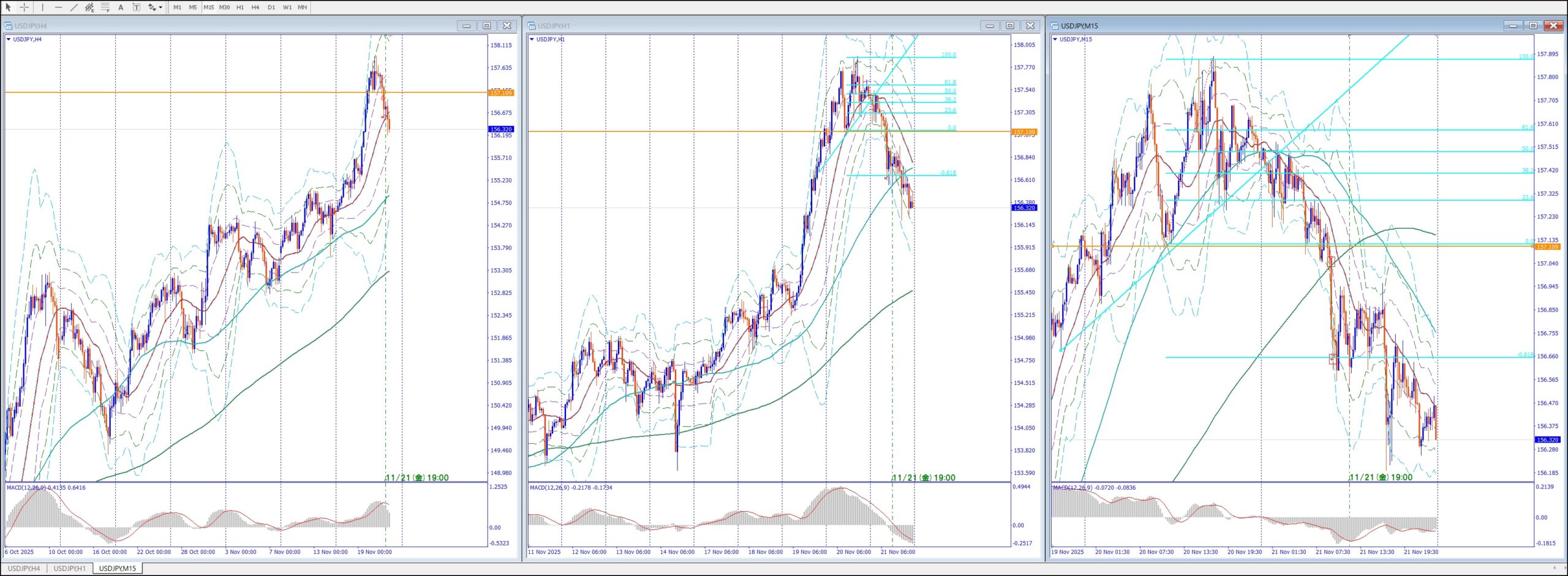This screenshot has height=576, width=1568.
Task: Switch chart to the H1 timeframe
Action: tap(240, 7)
